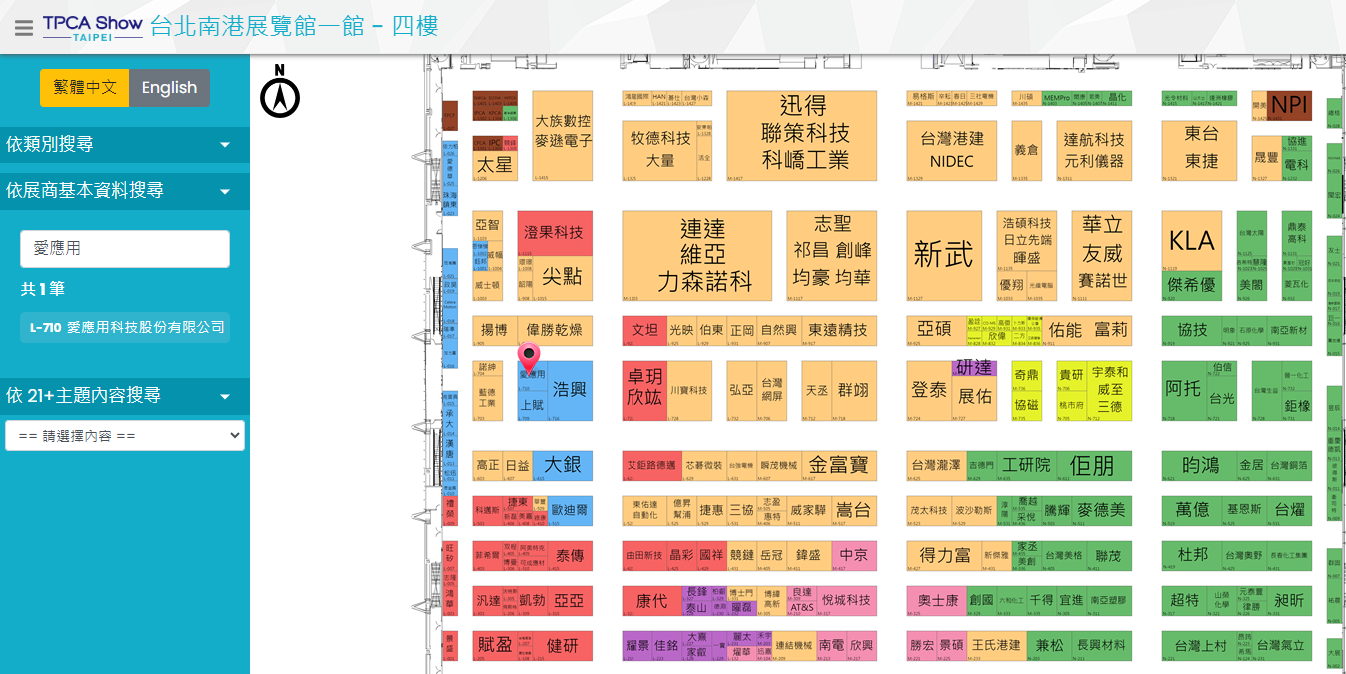Open the hamburger menu icon
This screenshot has height=674, width=1346.
[x=24, y=27]
